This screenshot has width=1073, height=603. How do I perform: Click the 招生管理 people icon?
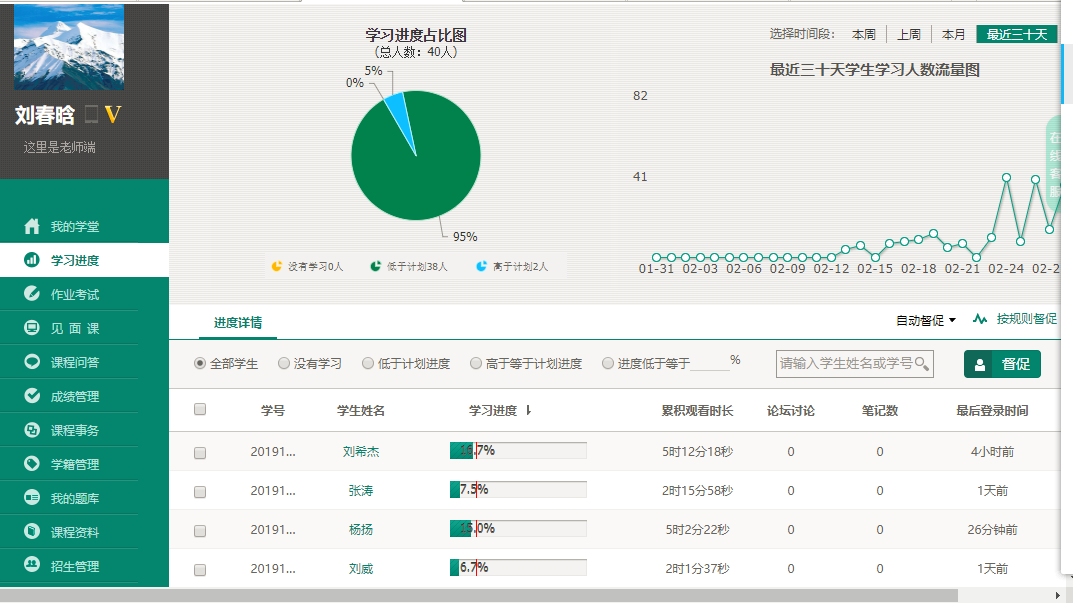pyautogui.click(x=32, y=567)
